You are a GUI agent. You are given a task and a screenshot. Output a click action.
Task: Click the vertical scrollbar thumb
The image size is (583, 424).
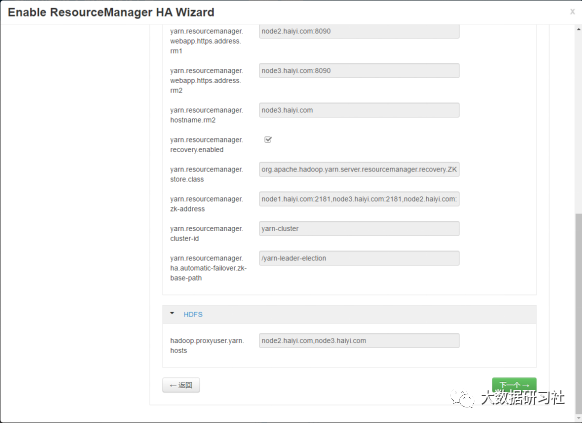tap(579, 312)
